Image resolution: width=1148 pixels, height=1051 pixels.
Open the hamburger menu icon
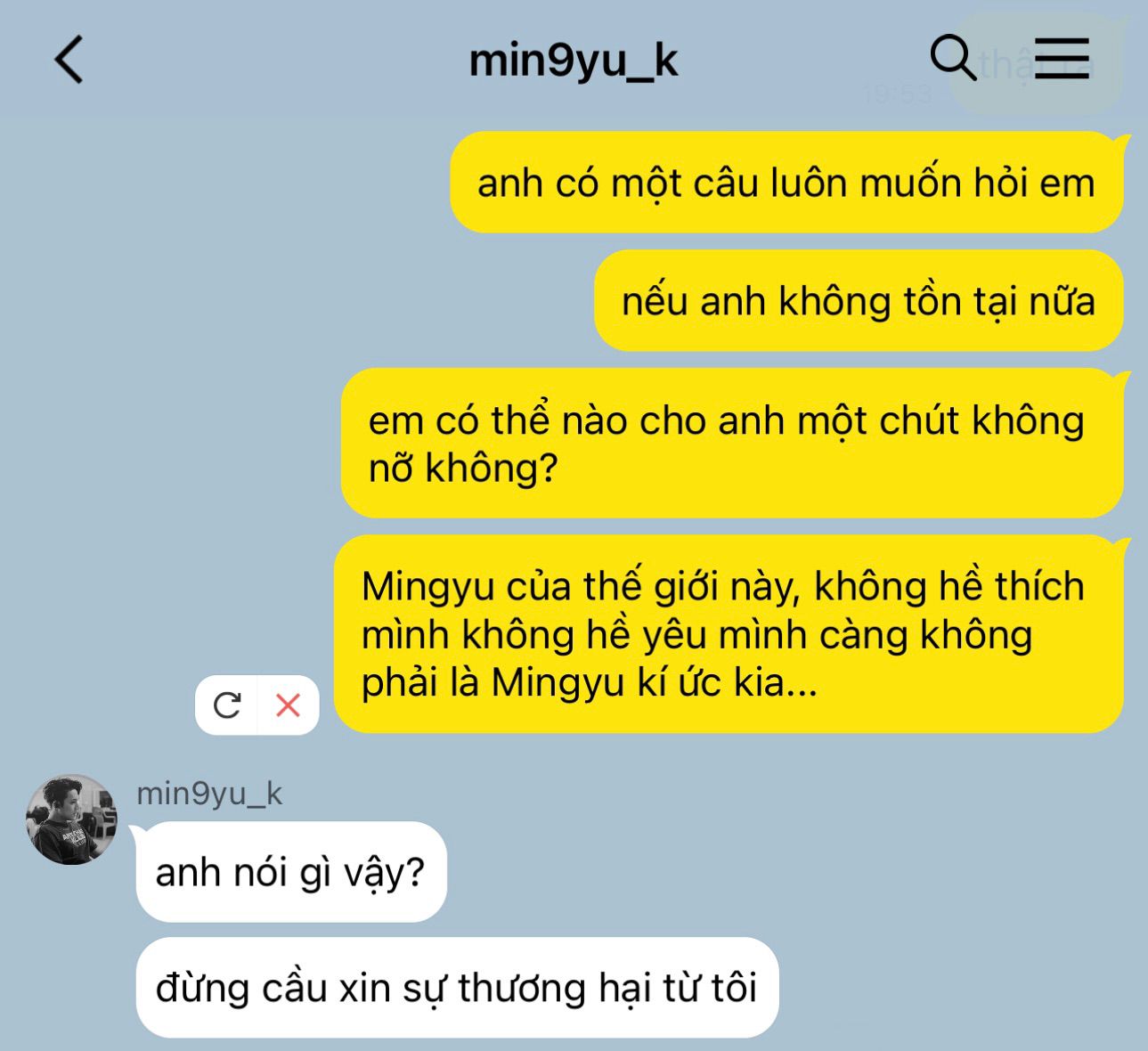click(1062, 58)
